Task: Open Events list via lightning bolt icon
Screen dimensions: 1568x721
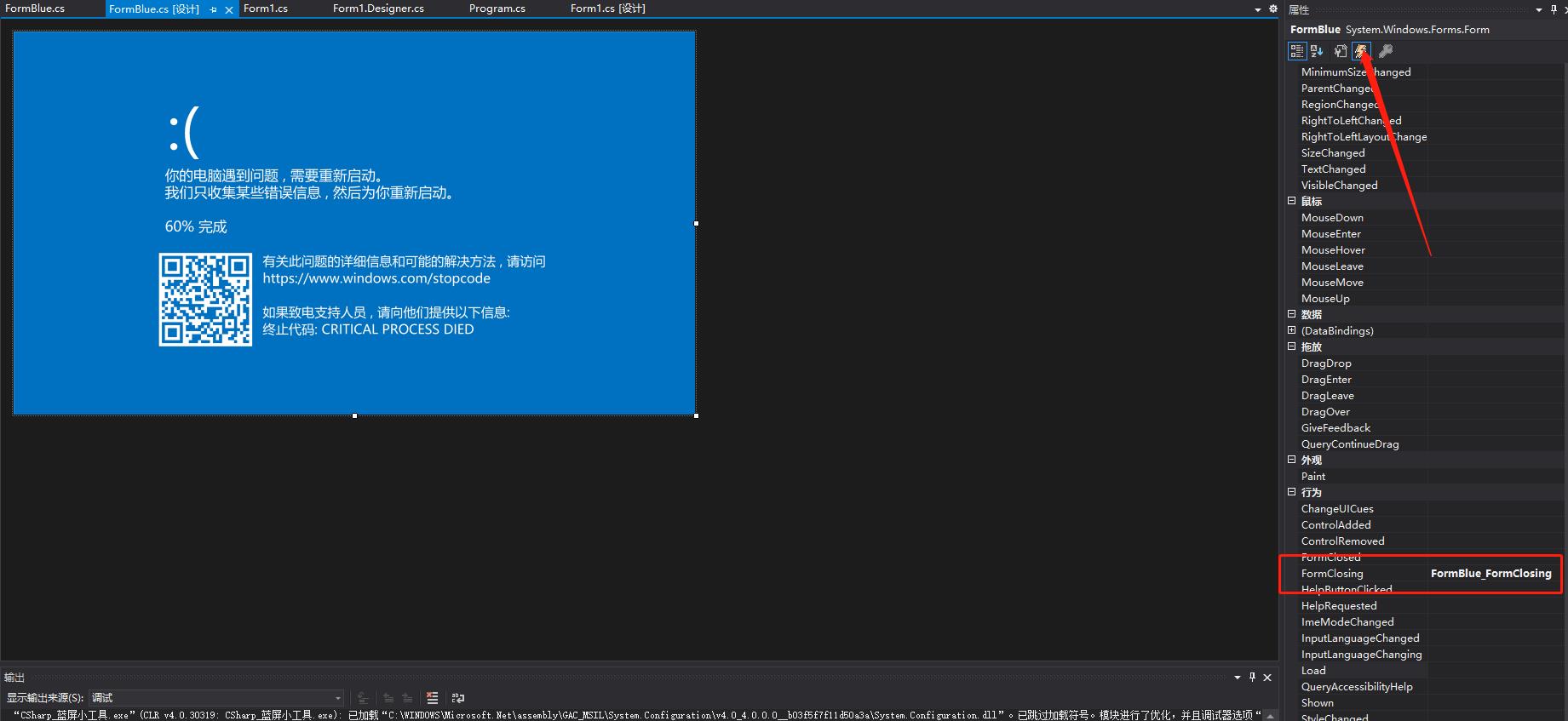Action: click(1361, 51)
